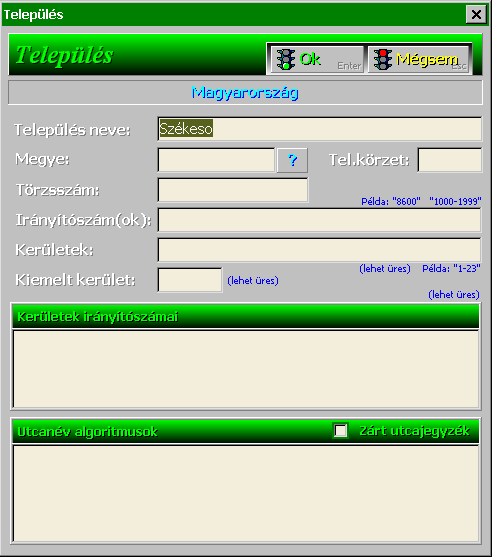
Task: Click the red traffic light Mégsem icon
Action: [383, 59]
